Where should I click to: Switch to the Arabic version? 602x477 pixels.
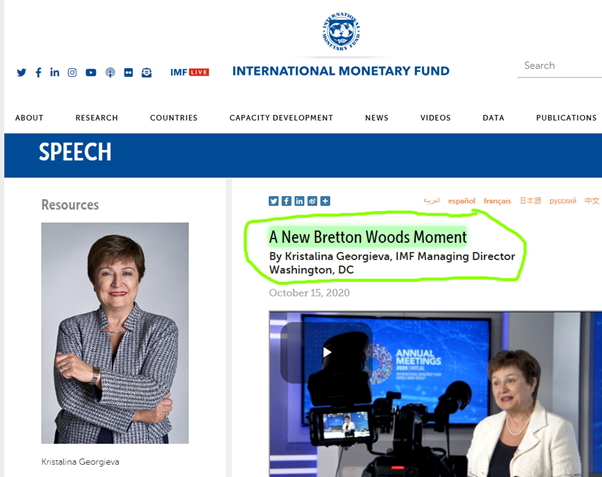tap(432, 201)
